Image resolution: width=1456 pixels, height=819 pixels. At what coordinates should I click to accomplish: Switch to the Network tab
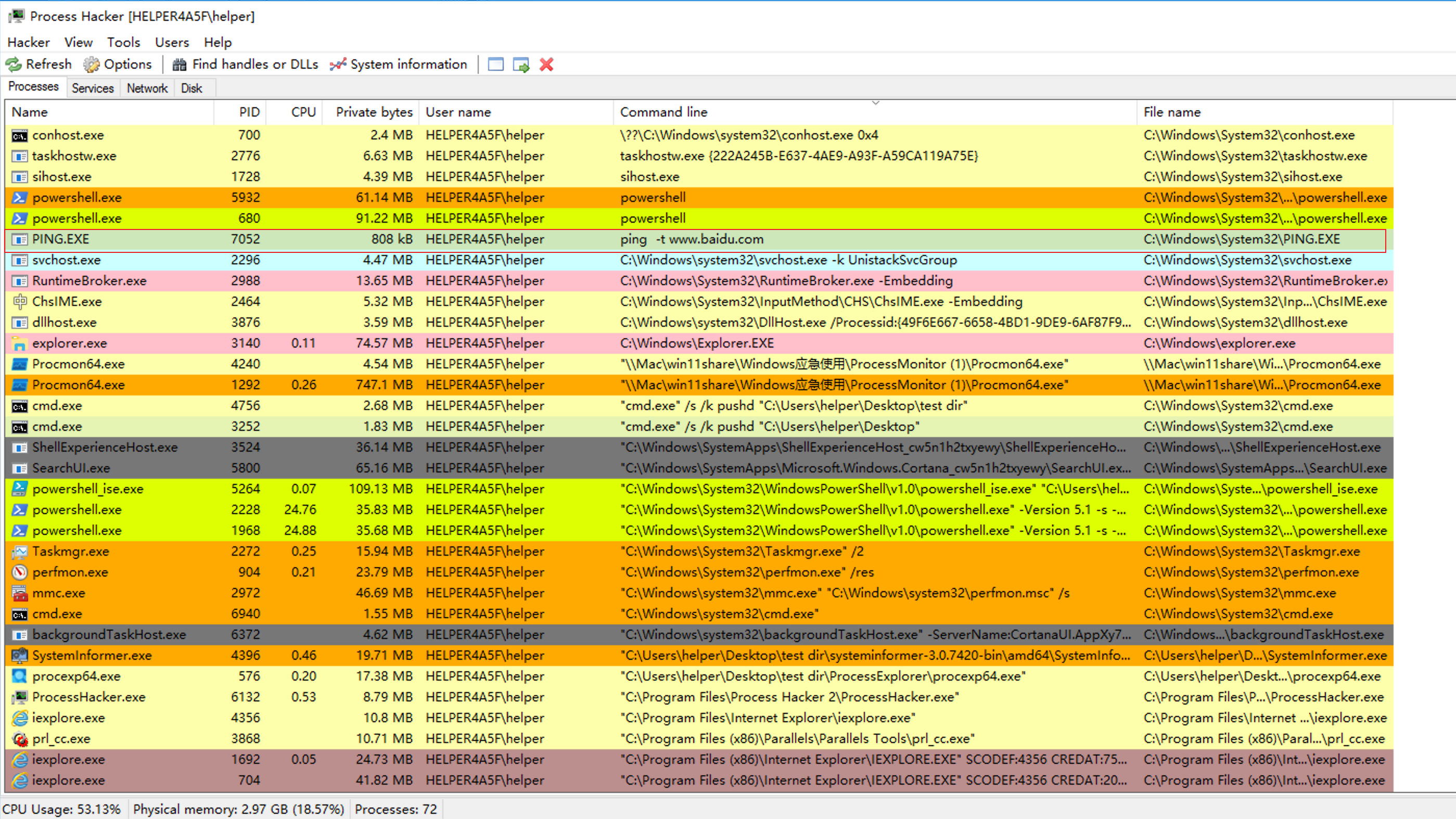pyautogui.click(x=147, y=88)
